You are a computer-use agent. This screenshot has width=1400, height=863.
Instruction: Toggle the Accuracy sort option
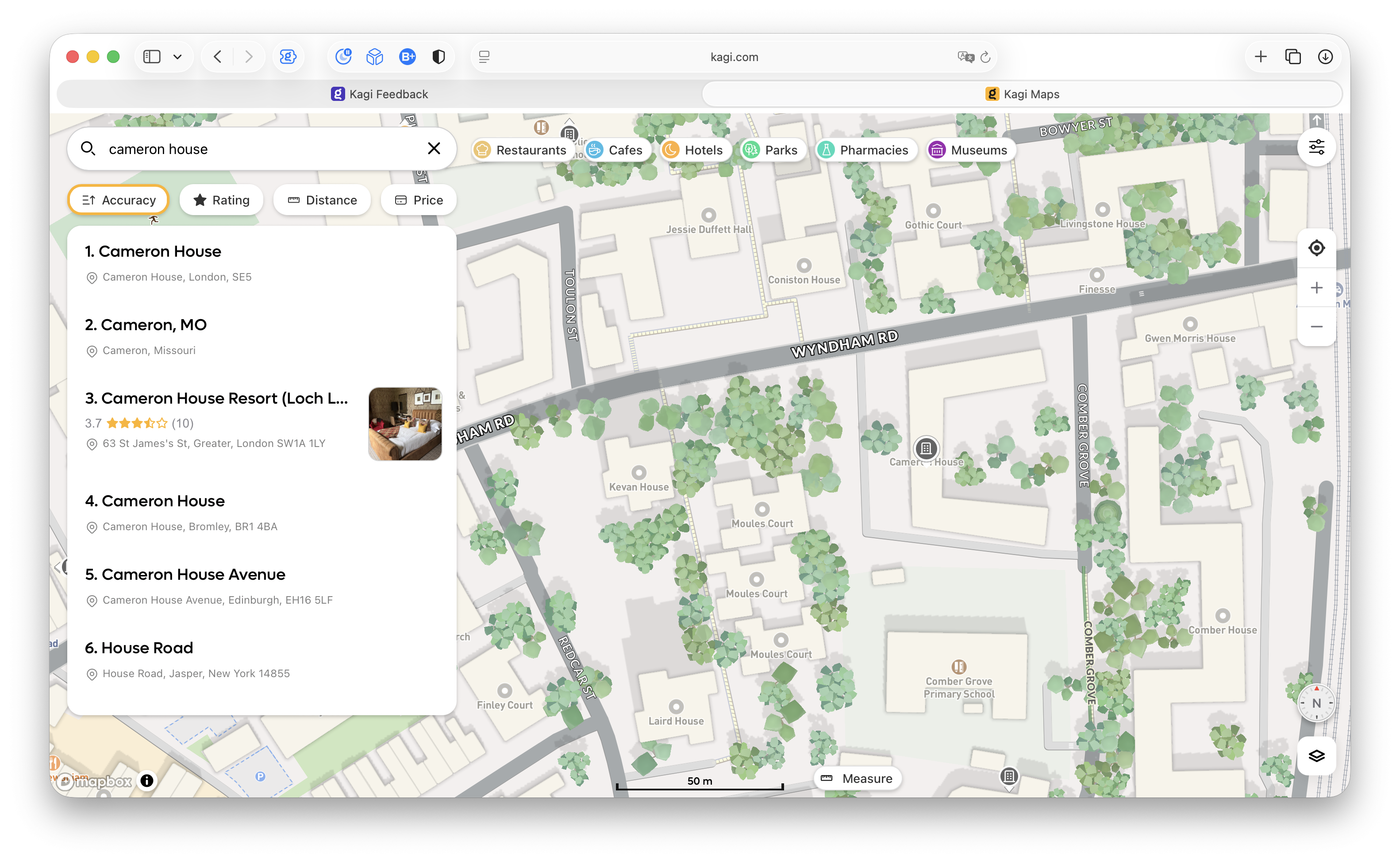click(119, 200)
